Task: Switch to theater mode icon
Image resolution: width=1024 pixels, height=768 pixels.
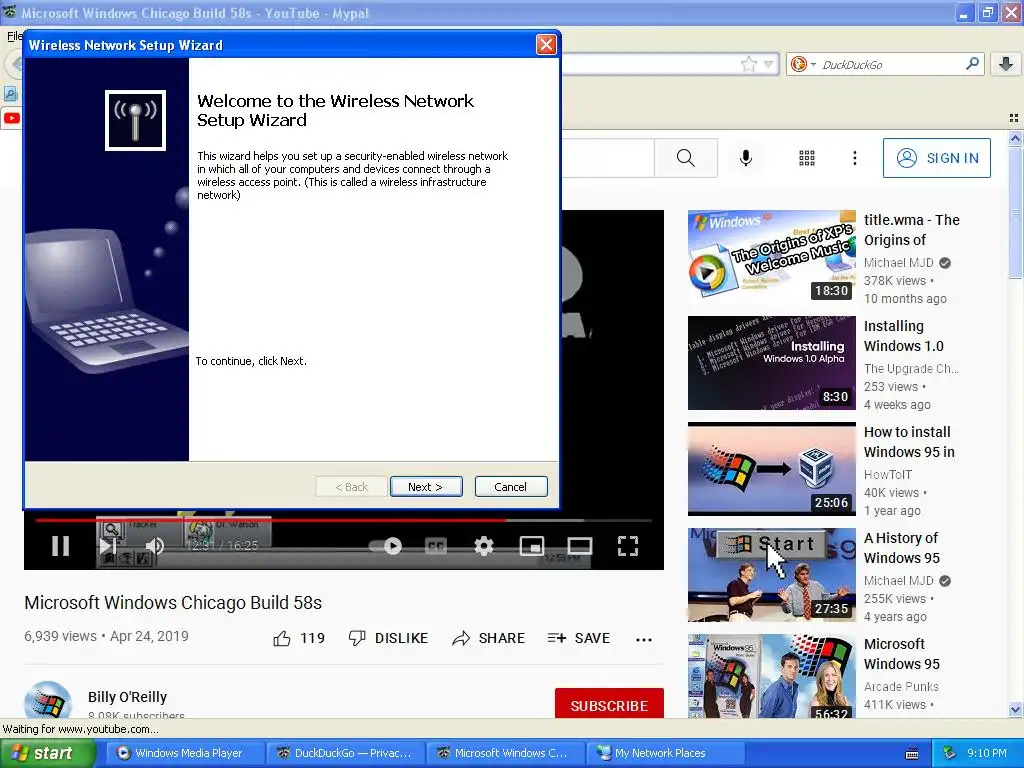Action: 579,546
